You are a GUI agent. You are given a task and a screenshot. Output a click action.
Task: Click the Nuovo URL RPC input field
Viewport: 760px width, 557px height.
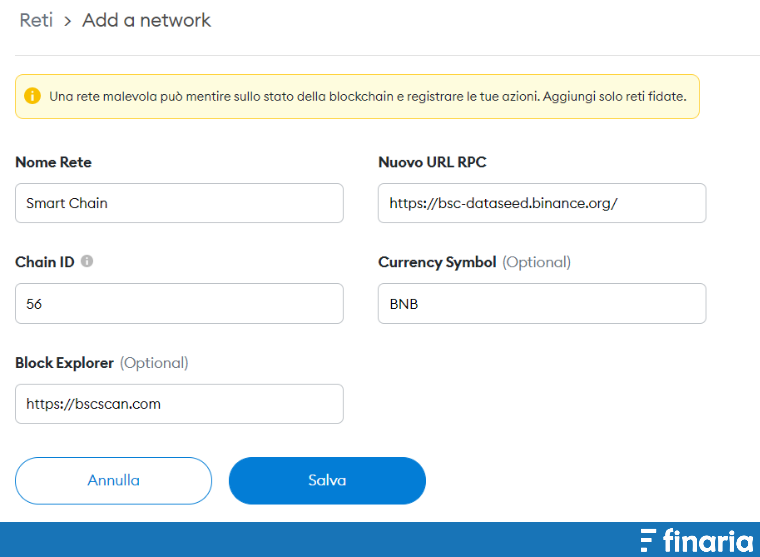pyautogui.click(x=542, y=203)
